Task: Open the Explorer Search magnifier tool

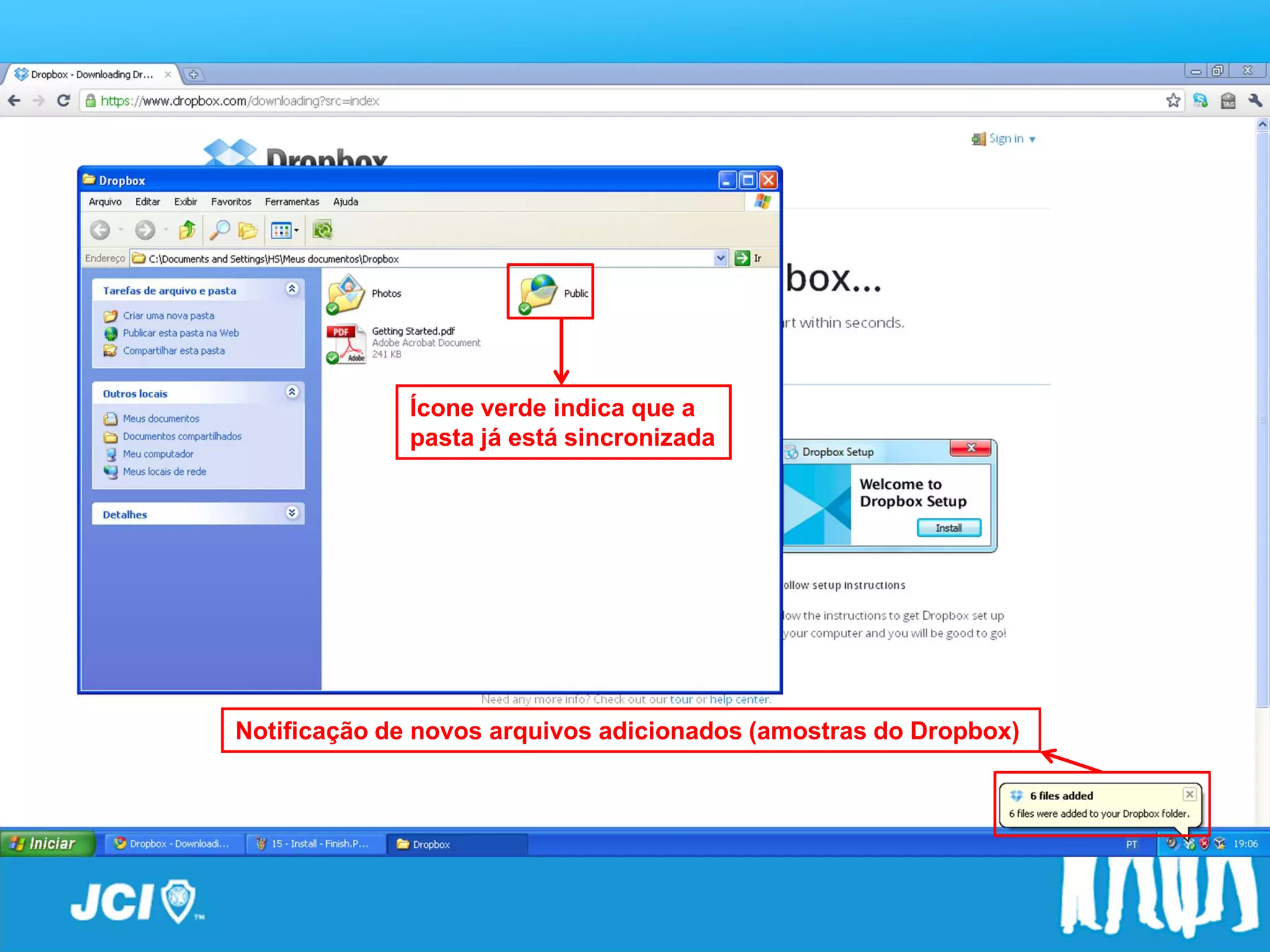Action: tap(219, 230)
